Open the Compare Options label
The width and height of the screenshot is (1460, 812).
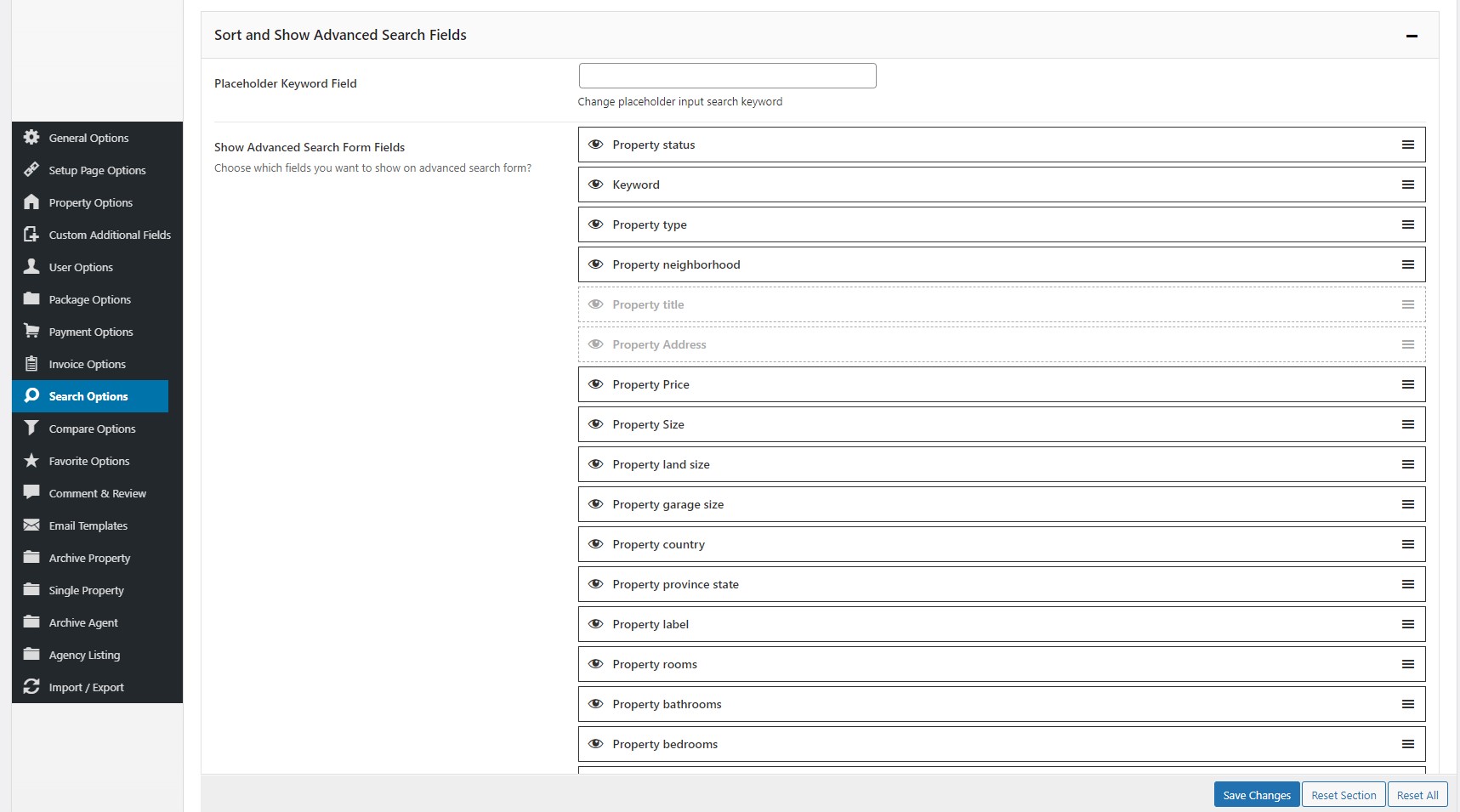pos(92,429)
